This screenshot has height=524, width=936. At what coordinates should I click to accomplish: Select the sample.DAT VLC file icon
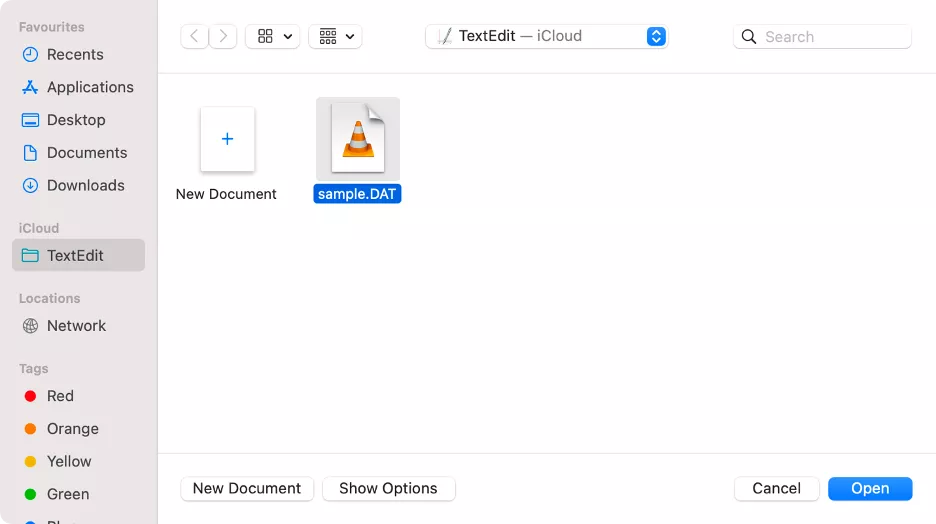(357, 138)
